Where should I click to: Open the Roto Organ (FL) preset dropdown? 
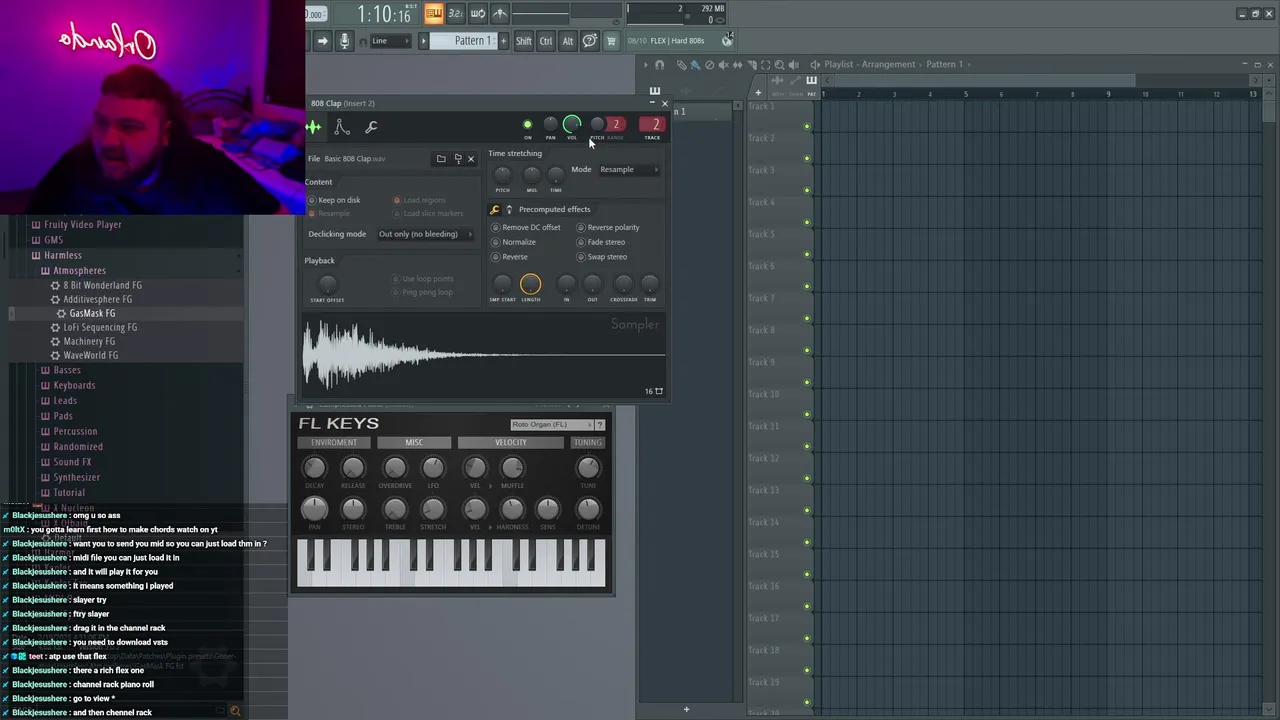pyautogui.click(x=551, y=425)
